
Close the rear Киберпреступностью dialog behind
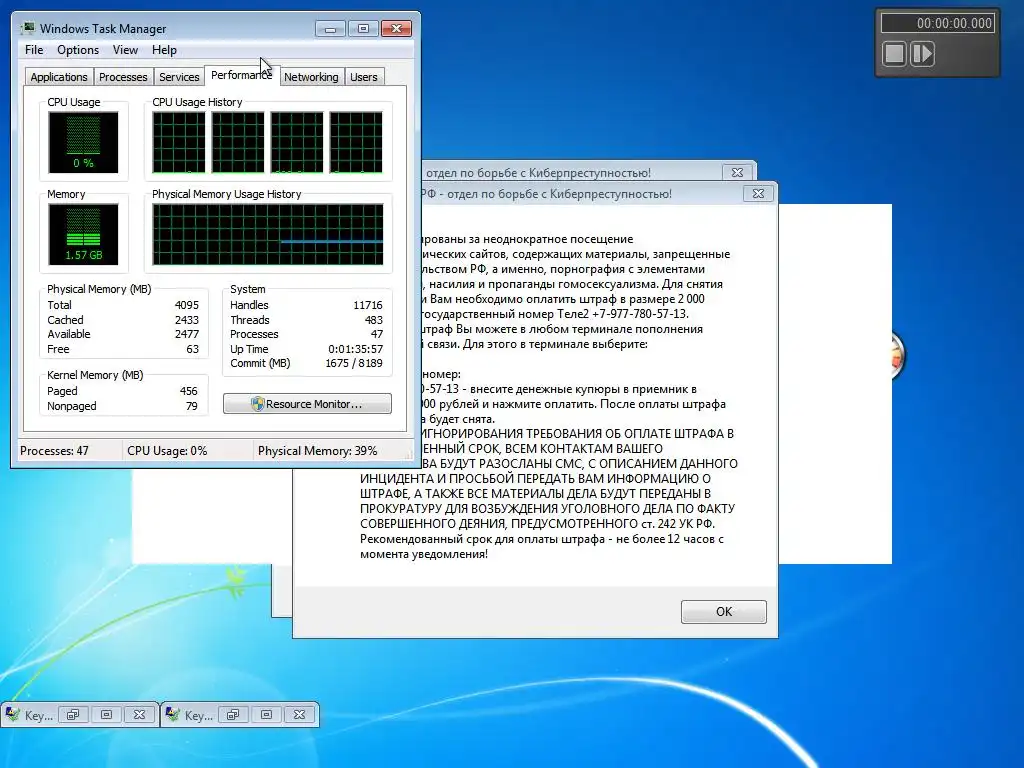737,172
